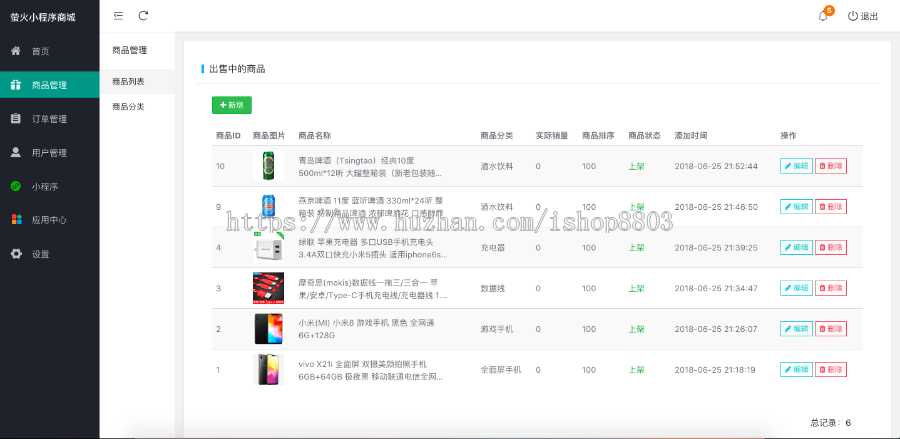Delete the vivo X21i product (ID 1)
This screenshot has width=900, height=439.
831,370
